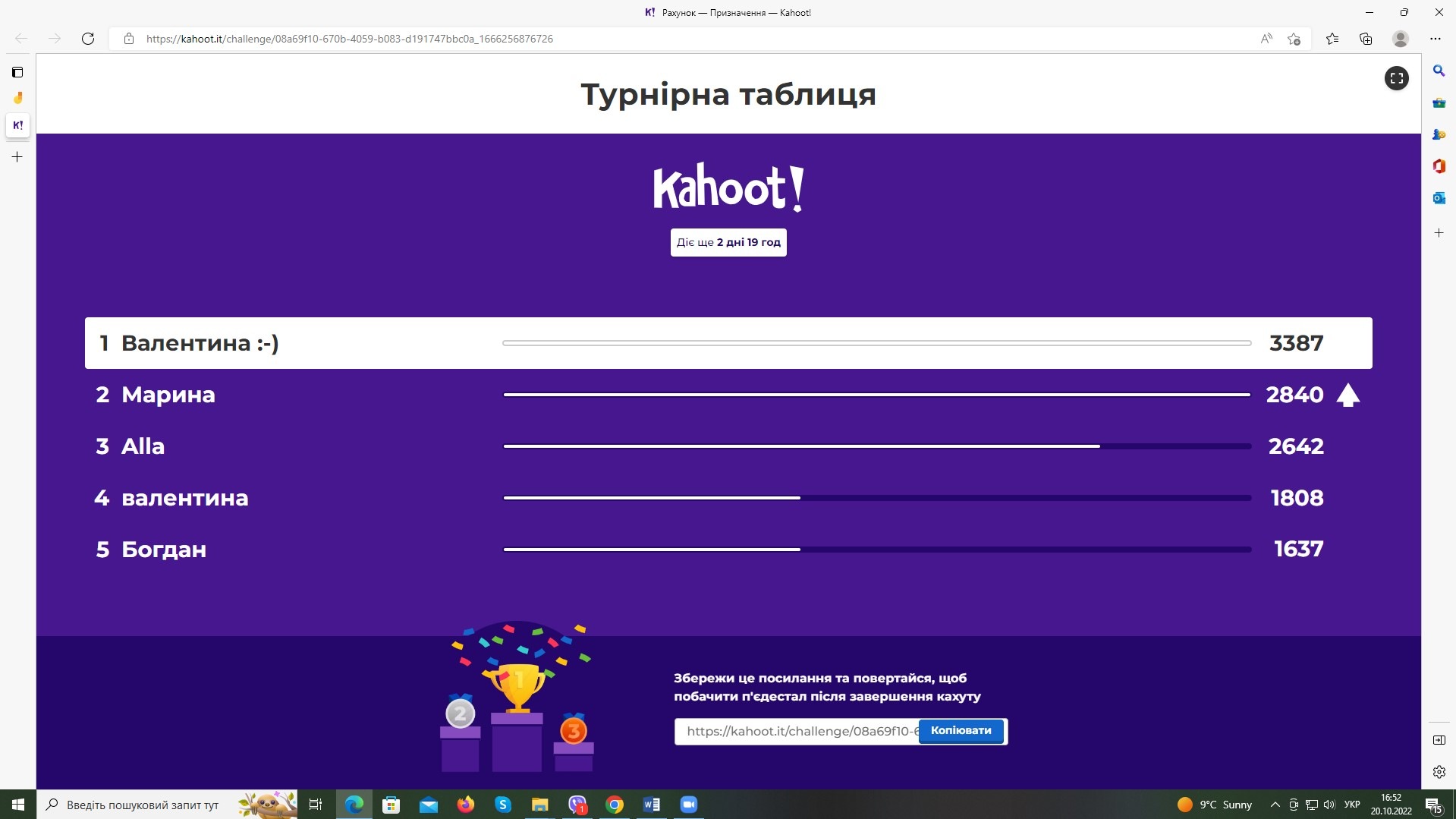1456x819 pixels.
Task: Click the up arrow beside Марина's score
Action: pyautogui.click(x=1348, y=395)
